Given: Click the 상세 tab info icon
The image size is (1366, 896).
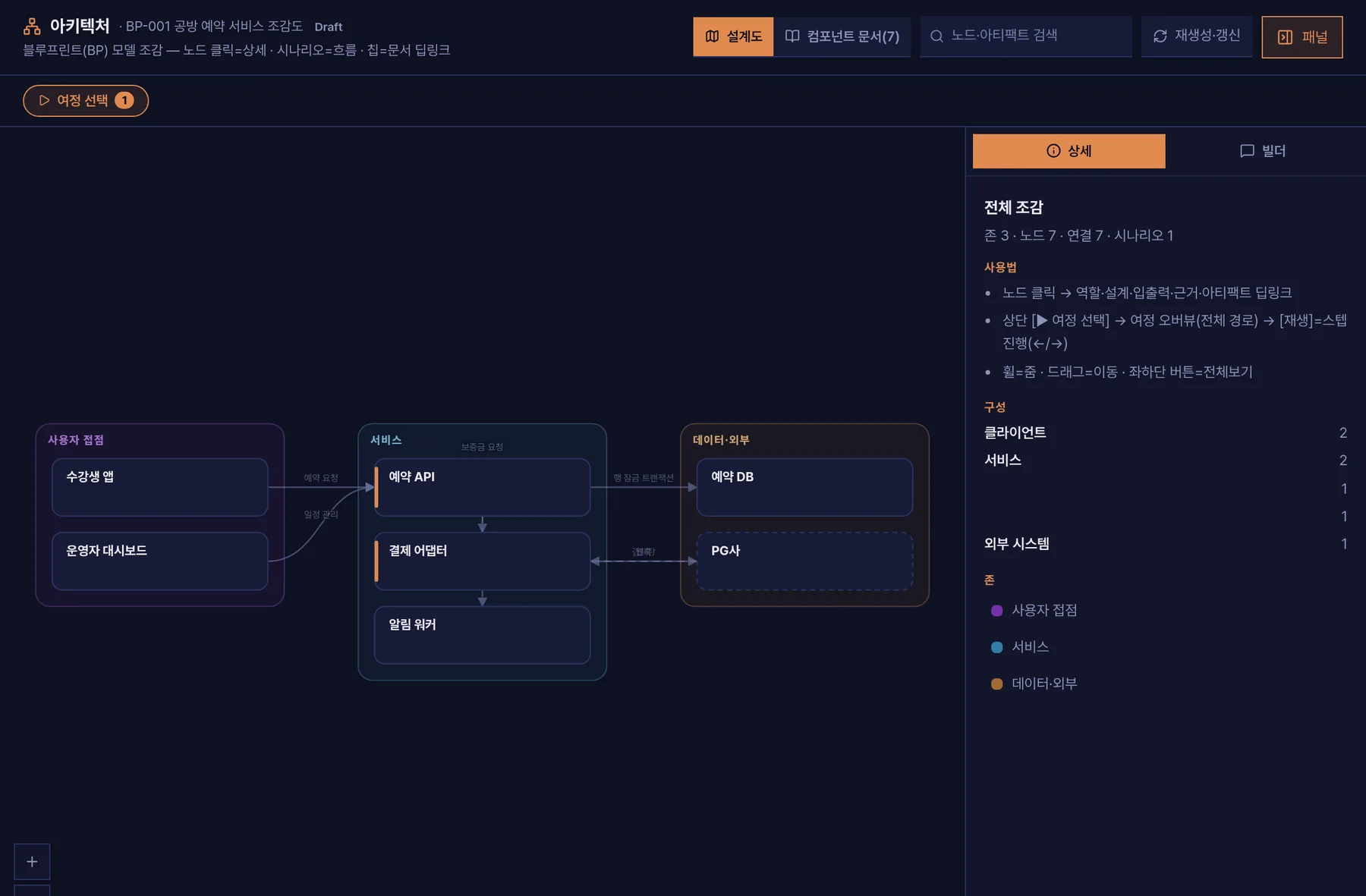Looking at the screenshot, I should pyautogui.click(x=1053, y=151).
